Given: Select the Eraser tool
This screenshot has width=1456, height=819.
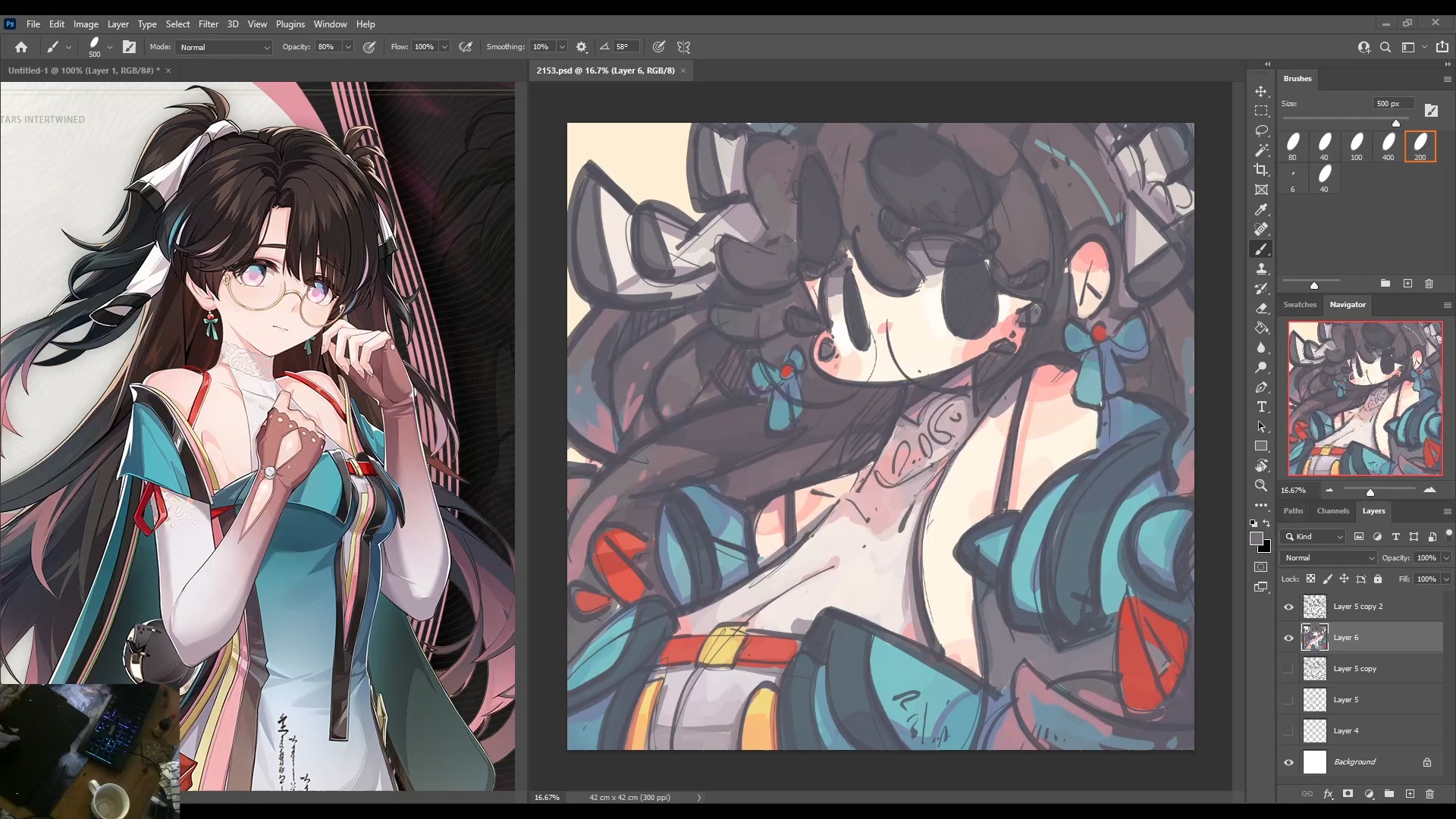Looking at the screenshot, I should click(1261, 309).
